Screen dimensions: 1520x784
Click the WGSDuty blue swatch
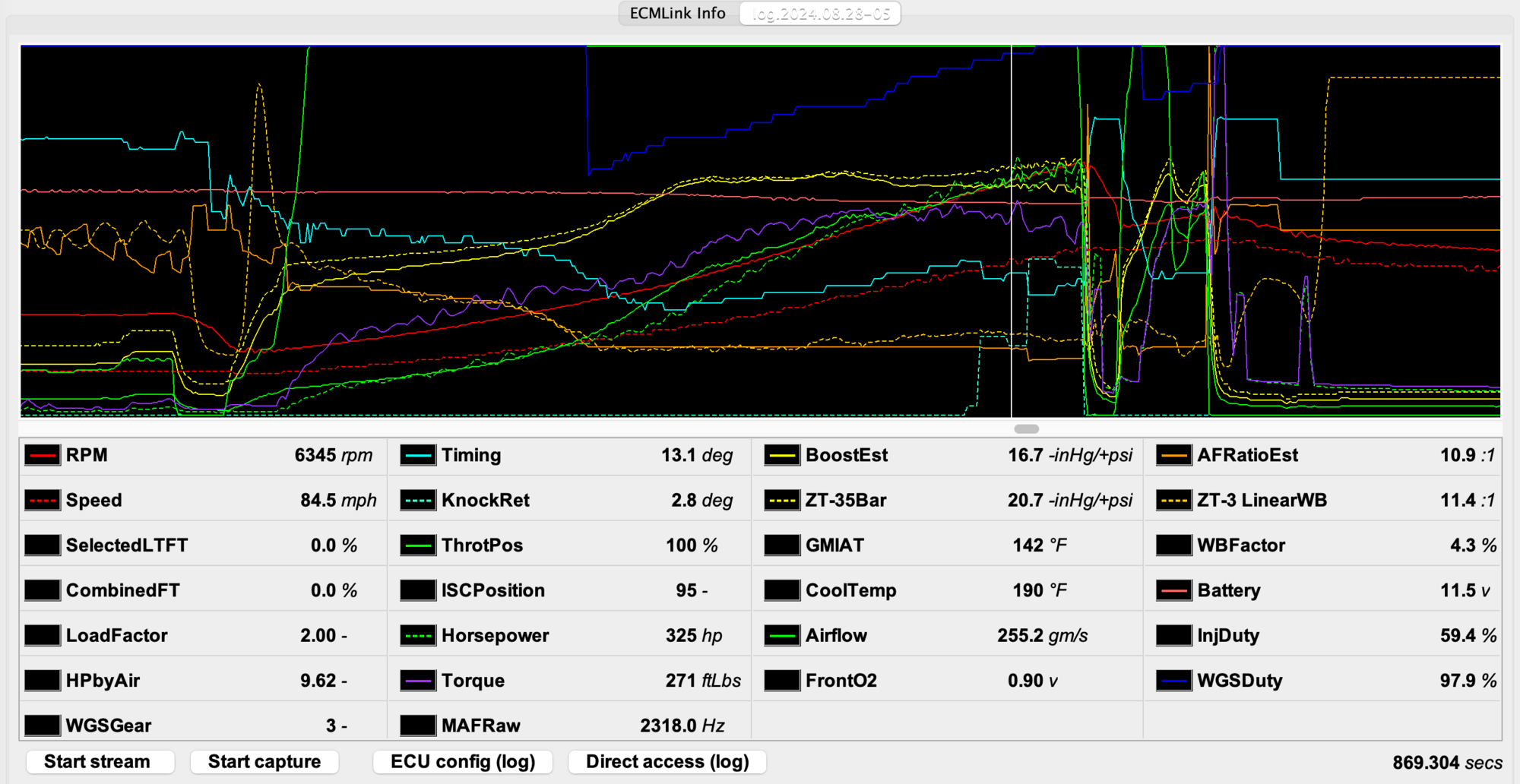[x=1174, y=680]
